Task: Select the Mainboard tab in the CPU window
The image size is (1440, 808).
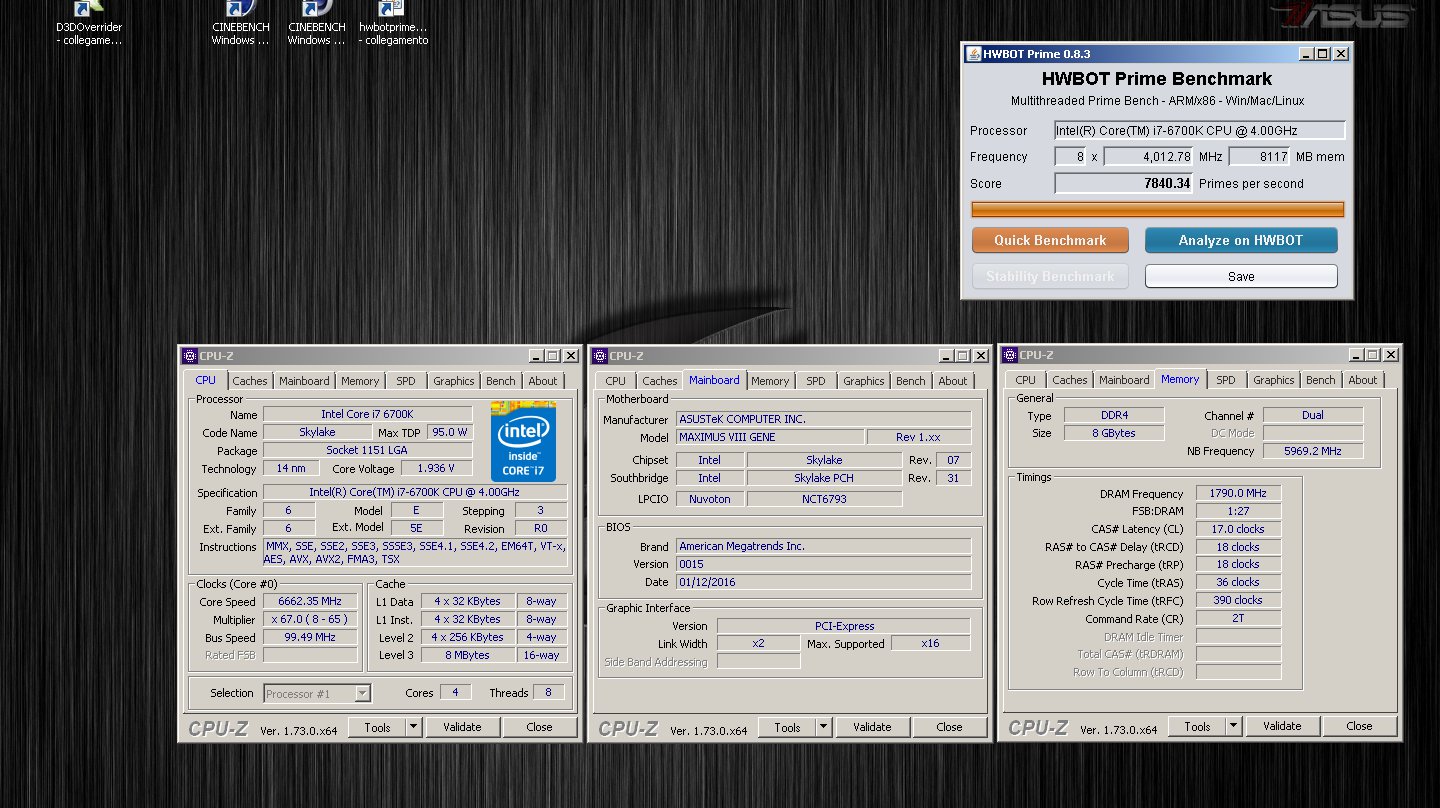Action: (304, 381)
